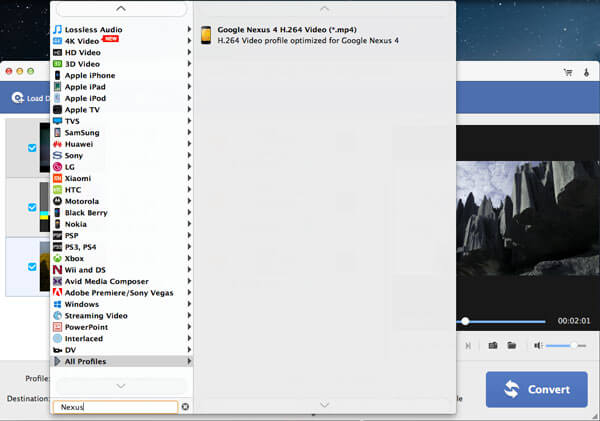This screenshot has width=600, height=421.
Task: Click the Windows logo icon
Action: click(57, 304)
